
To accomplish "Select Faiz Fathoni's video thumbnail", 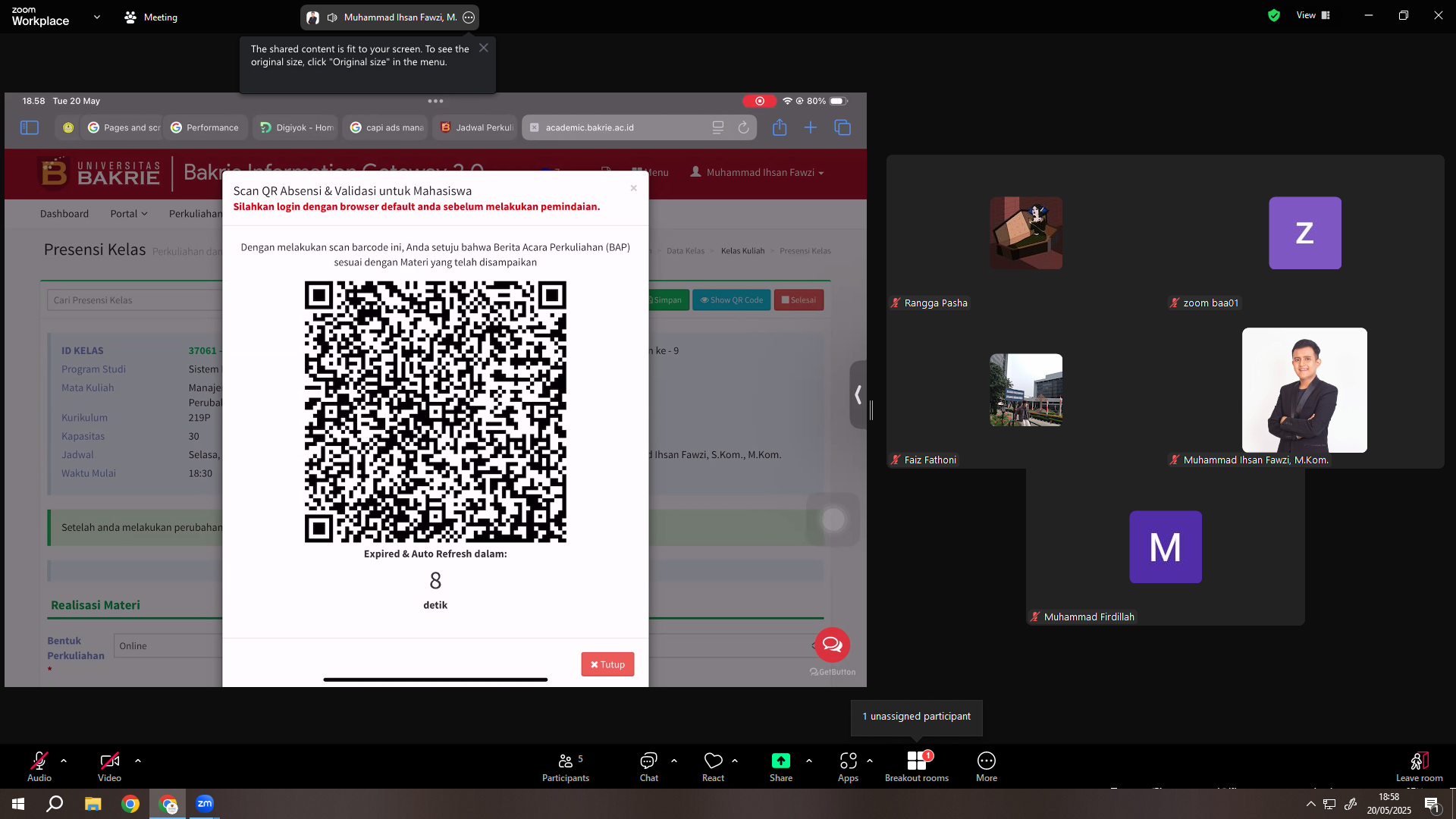I will coord(1026,390).
